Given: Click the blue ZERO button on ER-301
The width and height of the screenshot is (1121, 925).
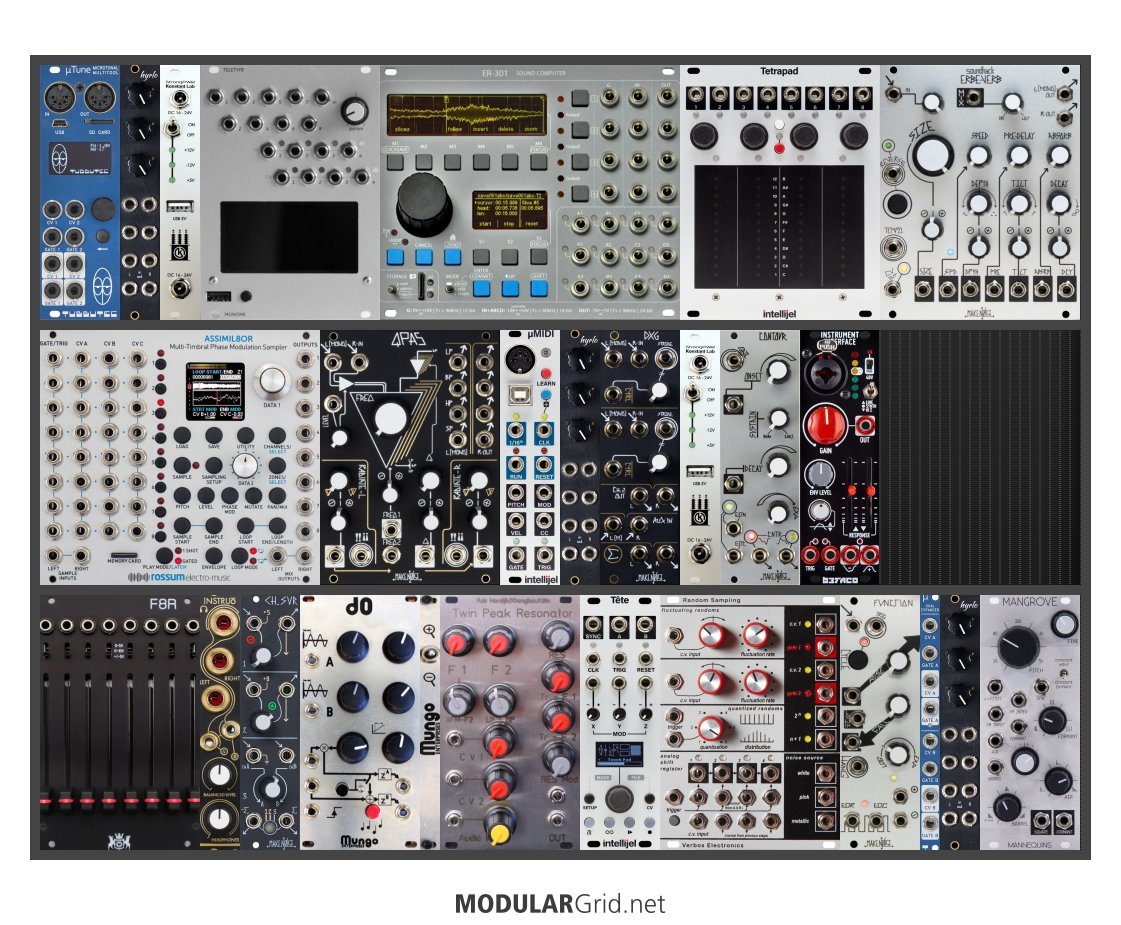Looking at the screenshot, I should pyautogui.click(x=453, y=257).
